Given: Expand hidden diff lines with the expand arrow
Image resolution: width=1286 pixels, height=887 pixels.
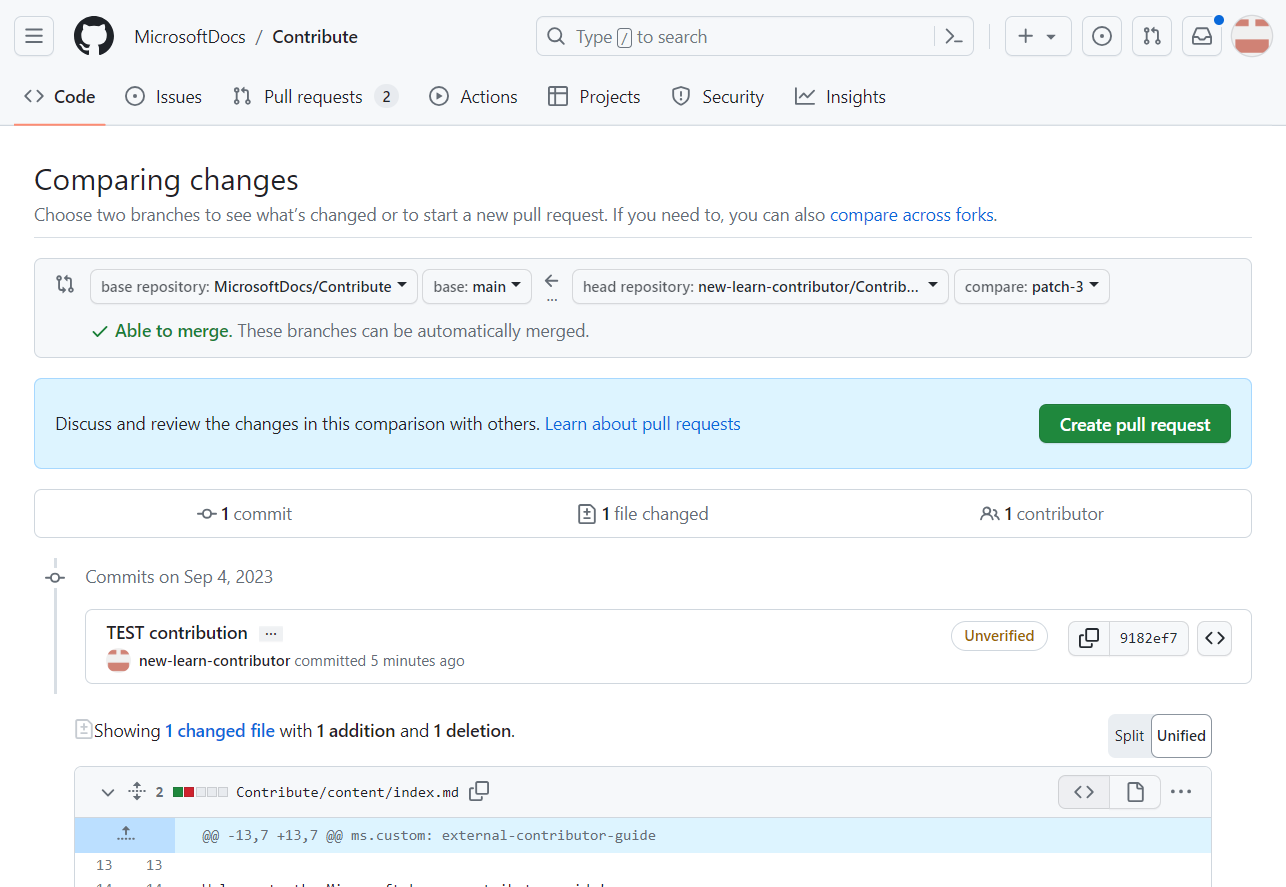Looking at the screenshot, I should 125,833.
